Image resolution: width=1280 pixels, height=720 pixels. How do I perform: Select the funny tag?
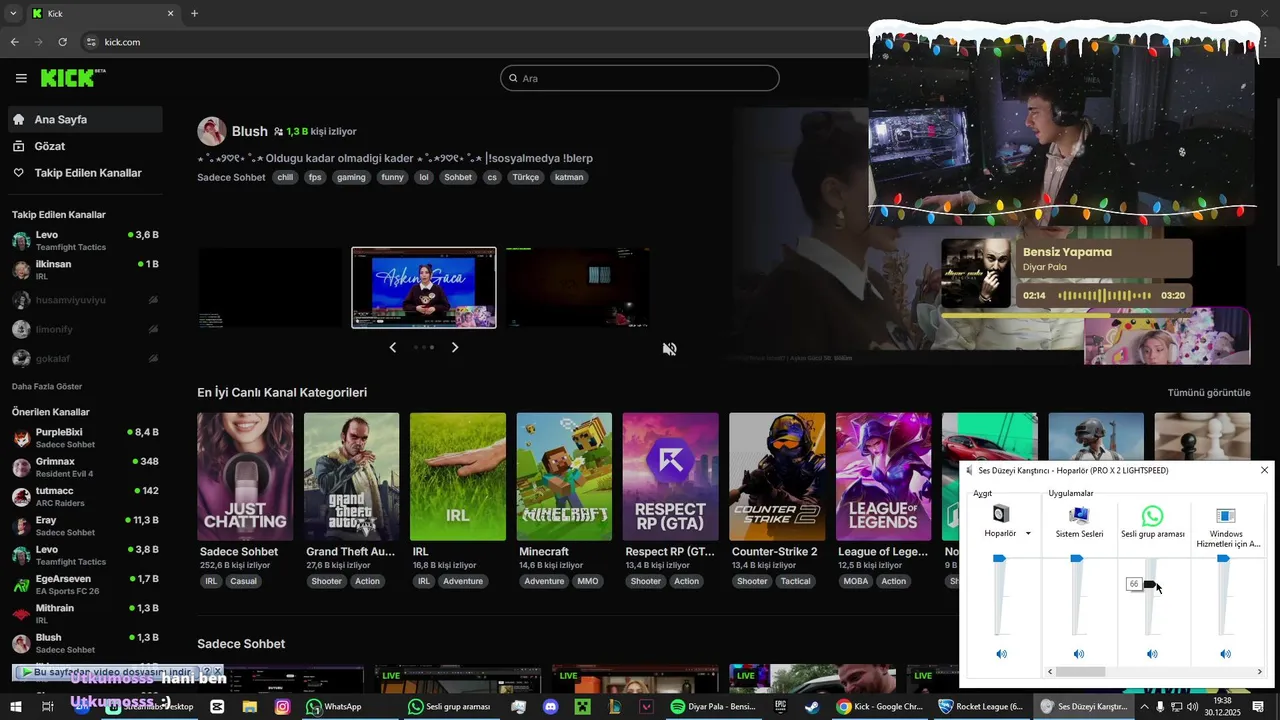pos(392,177)
